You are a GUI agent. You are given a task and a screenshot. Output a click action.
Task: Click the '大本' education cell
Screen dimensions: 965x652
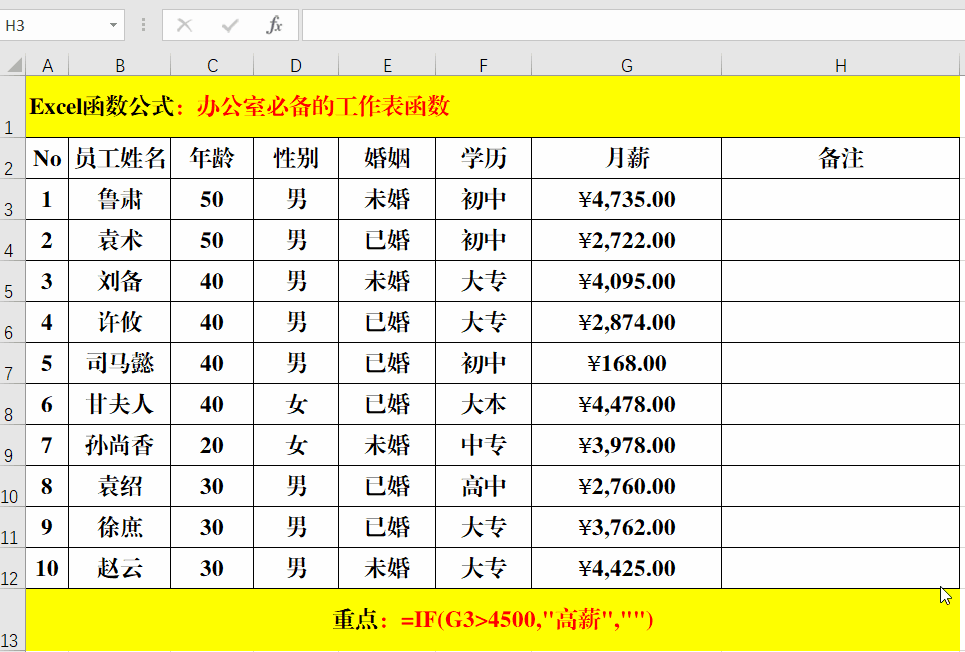(x=484, y=404)
